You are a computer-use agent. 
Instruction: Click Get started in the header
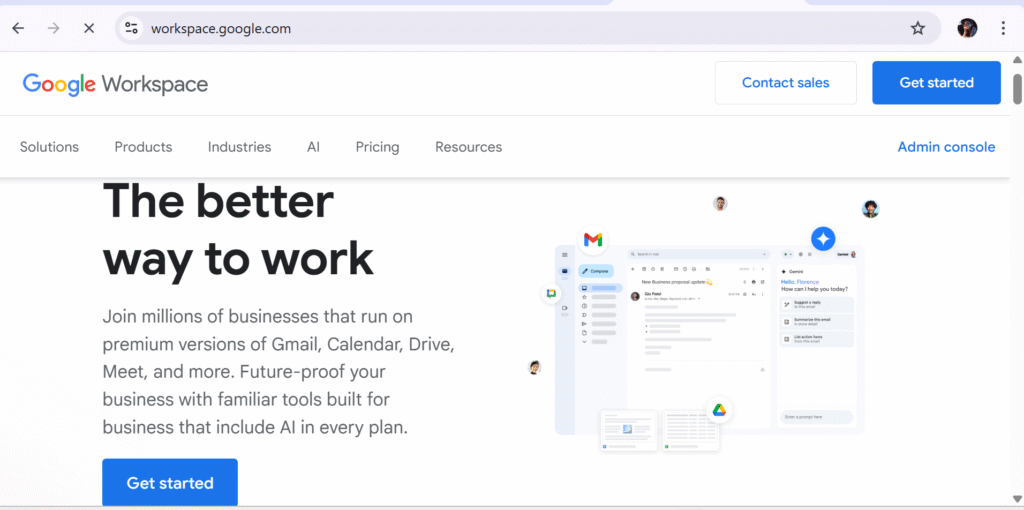(936, 83)
